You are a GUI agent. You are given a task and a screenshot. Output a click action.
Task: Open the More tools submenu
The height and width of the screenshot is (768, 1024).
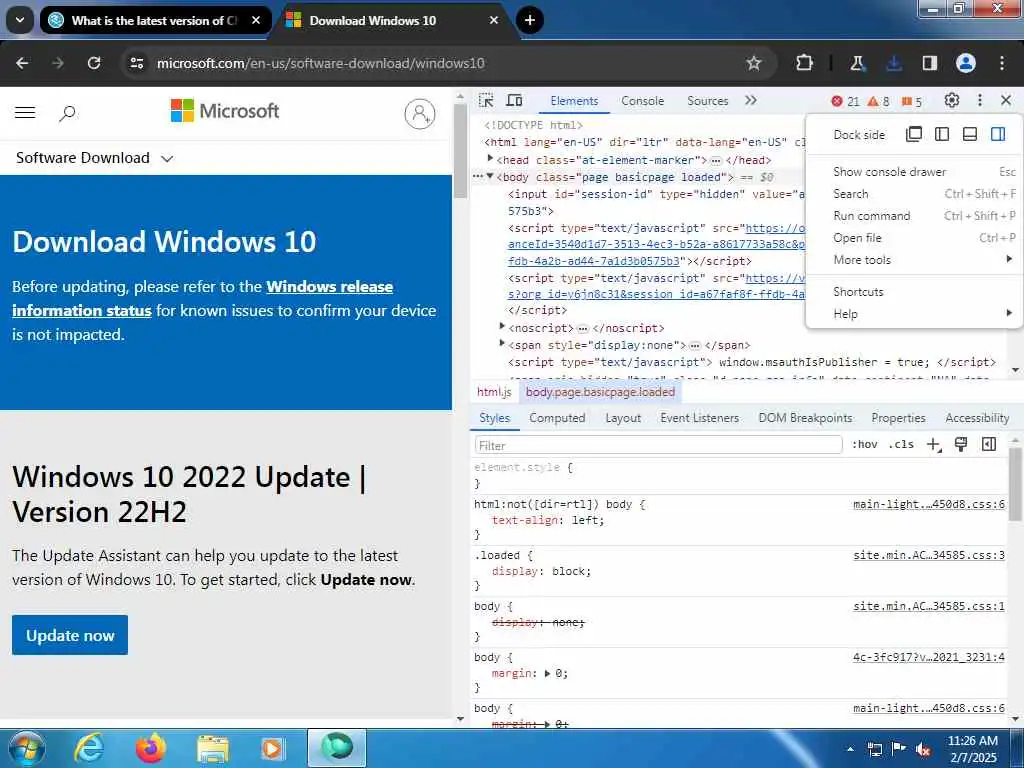[914, 260]
